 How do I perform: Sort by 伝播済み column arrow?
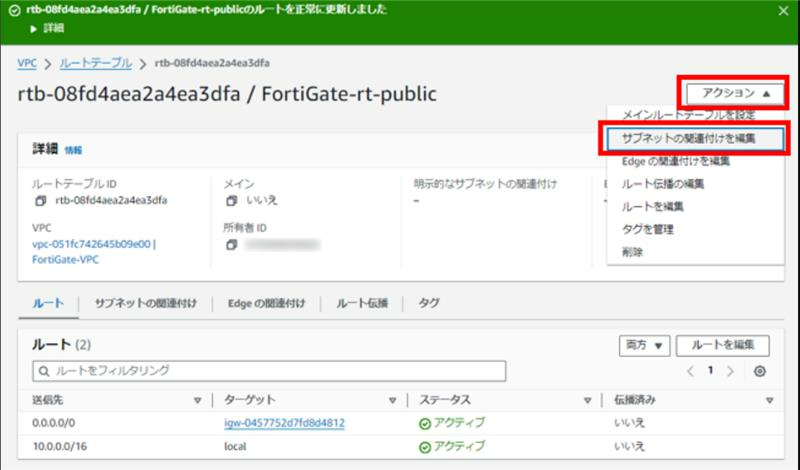769,401
